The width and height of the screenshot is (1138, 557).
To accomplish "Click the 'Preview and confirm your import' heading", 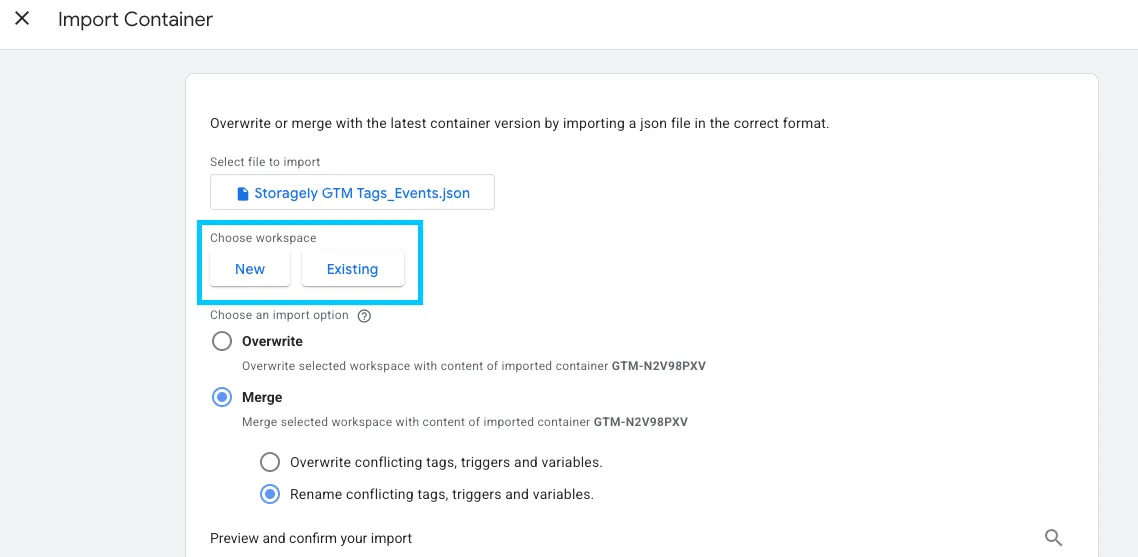I will pos(311,538).
